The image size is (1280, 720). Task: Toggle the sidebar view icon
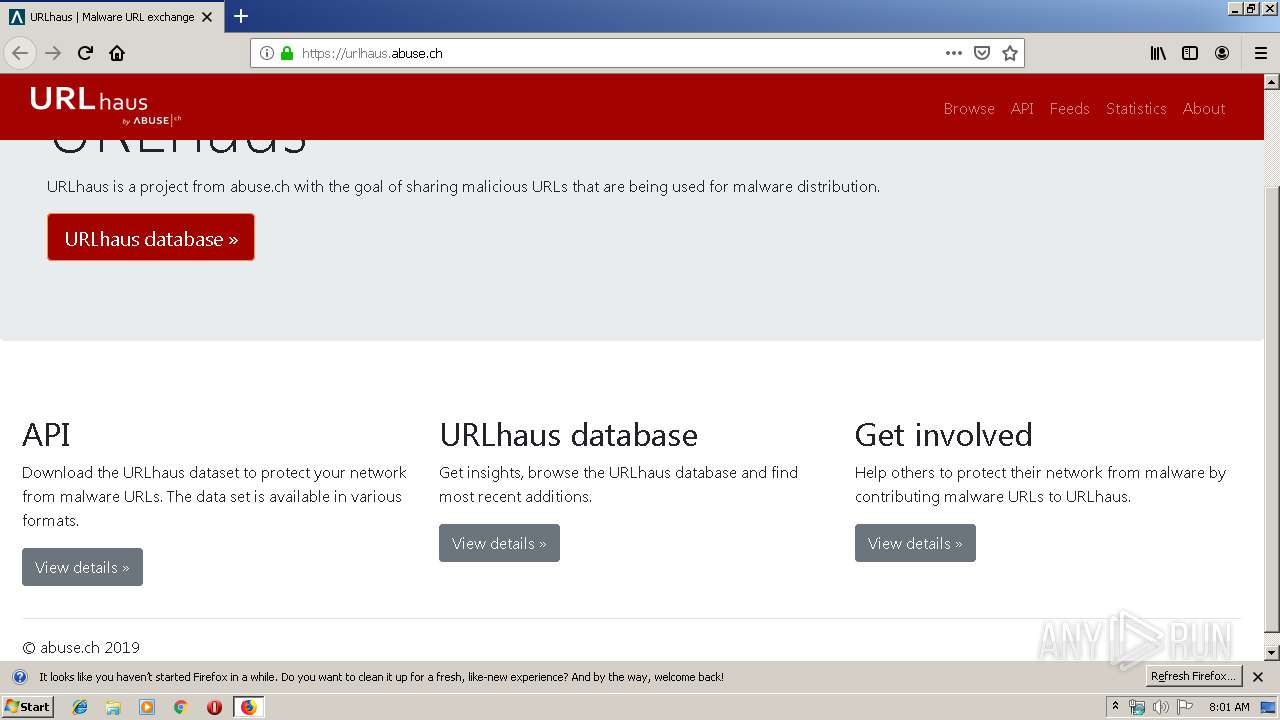pos(1190,53)
